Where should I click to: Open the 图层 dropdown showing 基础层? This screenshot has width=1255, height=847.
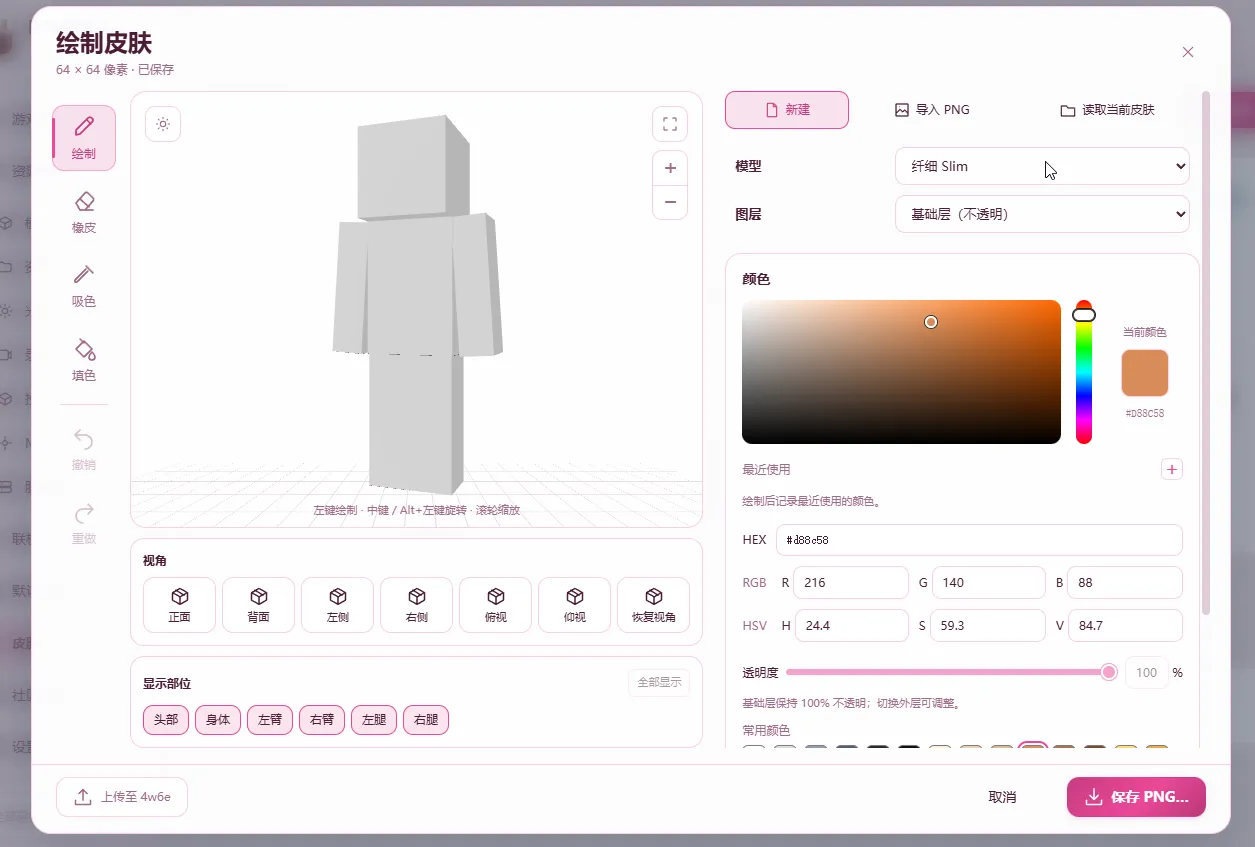point(1042,214)
